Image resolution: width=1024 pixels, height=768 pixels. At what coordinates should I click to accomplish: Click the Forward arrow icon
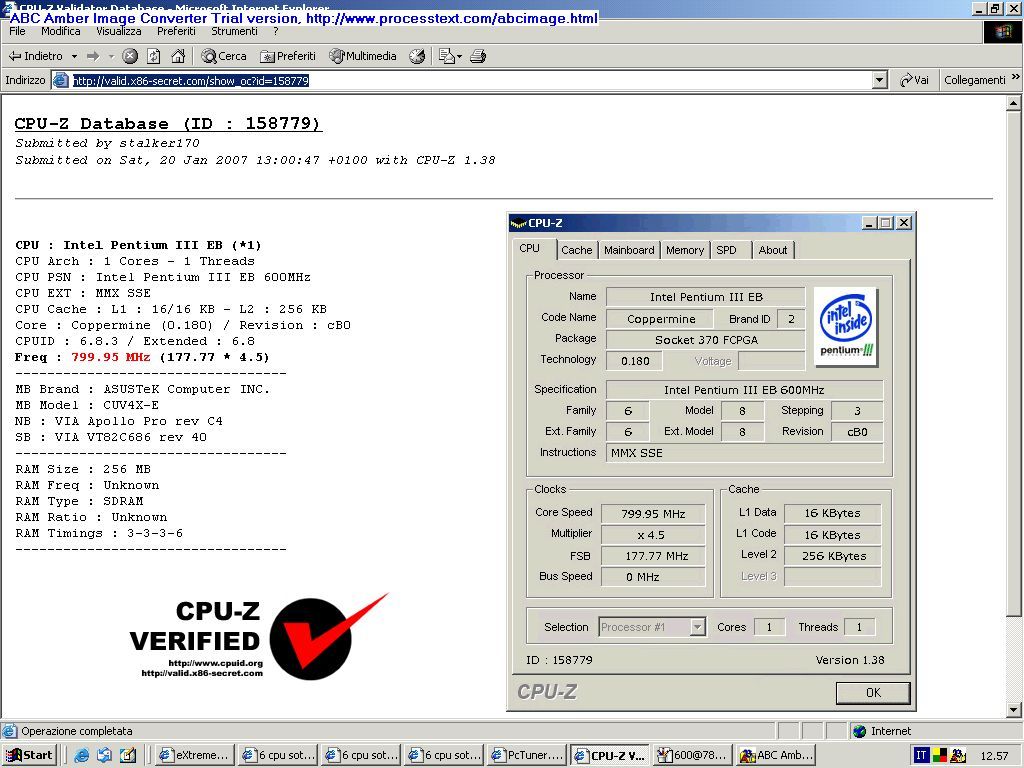pos(93,56)
